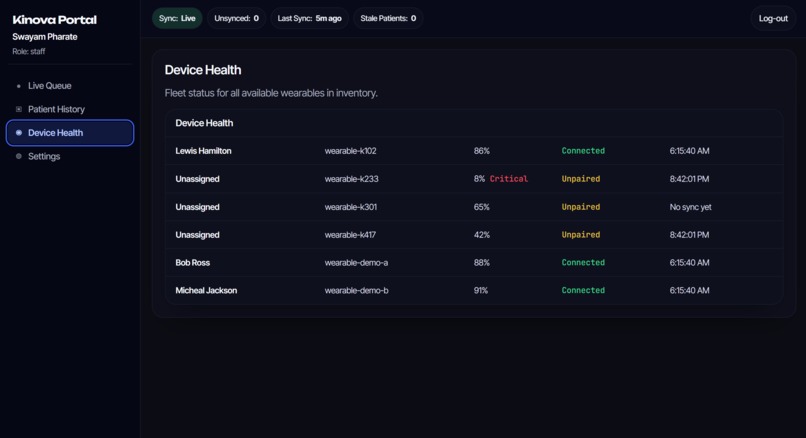Screen dimensions: 806x438
Task: Click the Log-out button
Action: (773, 19)
